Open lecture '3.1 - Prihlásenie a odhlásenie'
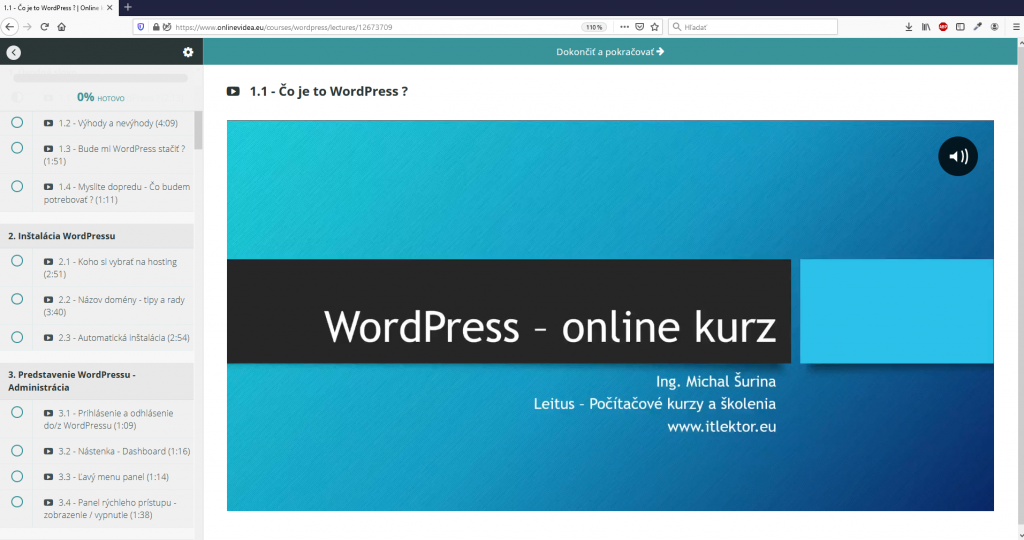Screen dimensions: 1024x540 pos(108,419)
